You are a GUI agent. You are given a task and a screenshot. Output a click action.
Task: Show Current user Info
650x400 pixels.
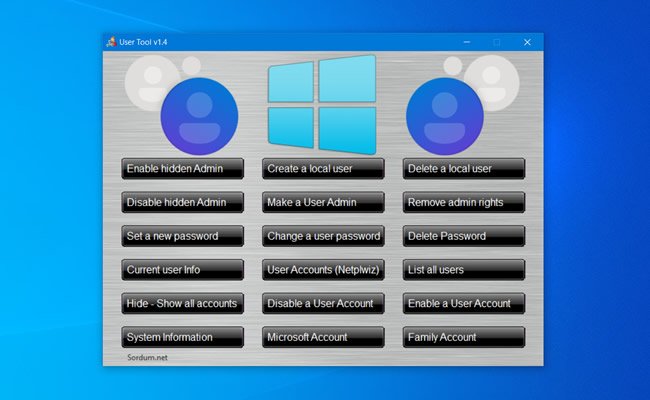(182, 270)
